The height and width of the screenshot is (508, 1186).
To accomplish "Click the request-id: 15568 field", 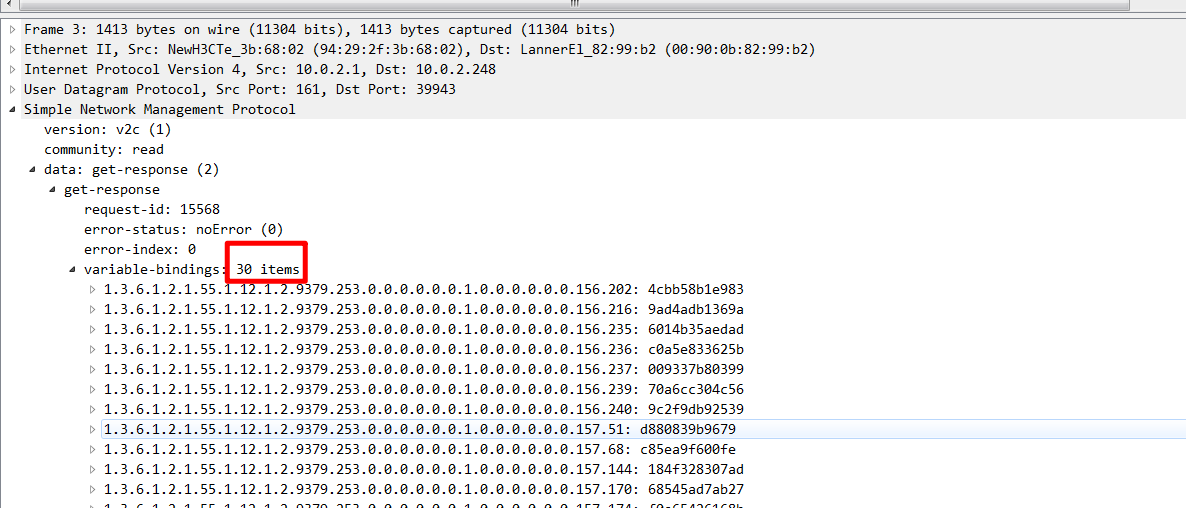I will click(151, 209).
